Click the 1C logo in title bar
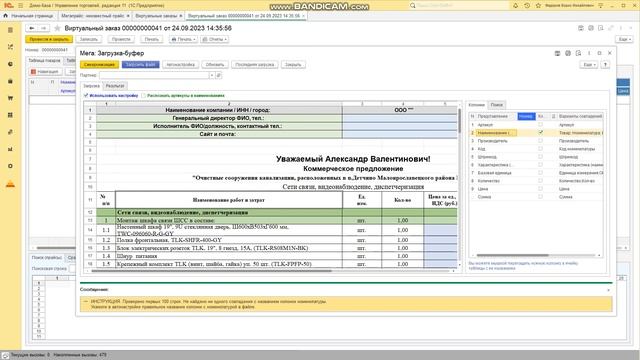Image resolution: width=640 pixels, height=360 pixels. (9, 5)
